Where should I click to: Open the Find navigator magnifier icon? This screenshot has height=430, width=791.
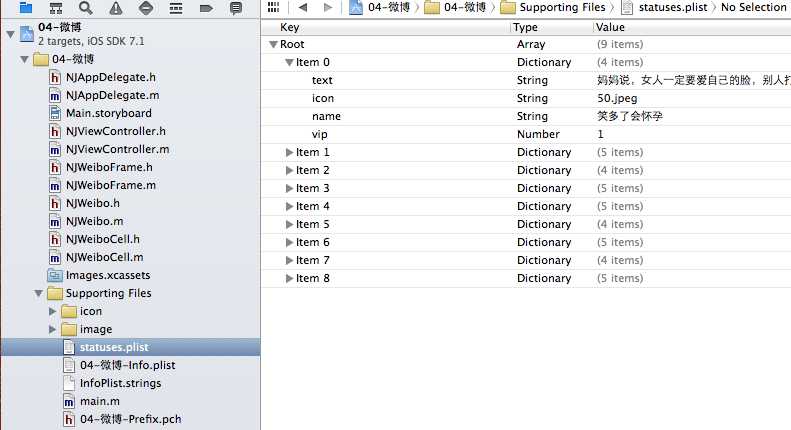[86, 8]
